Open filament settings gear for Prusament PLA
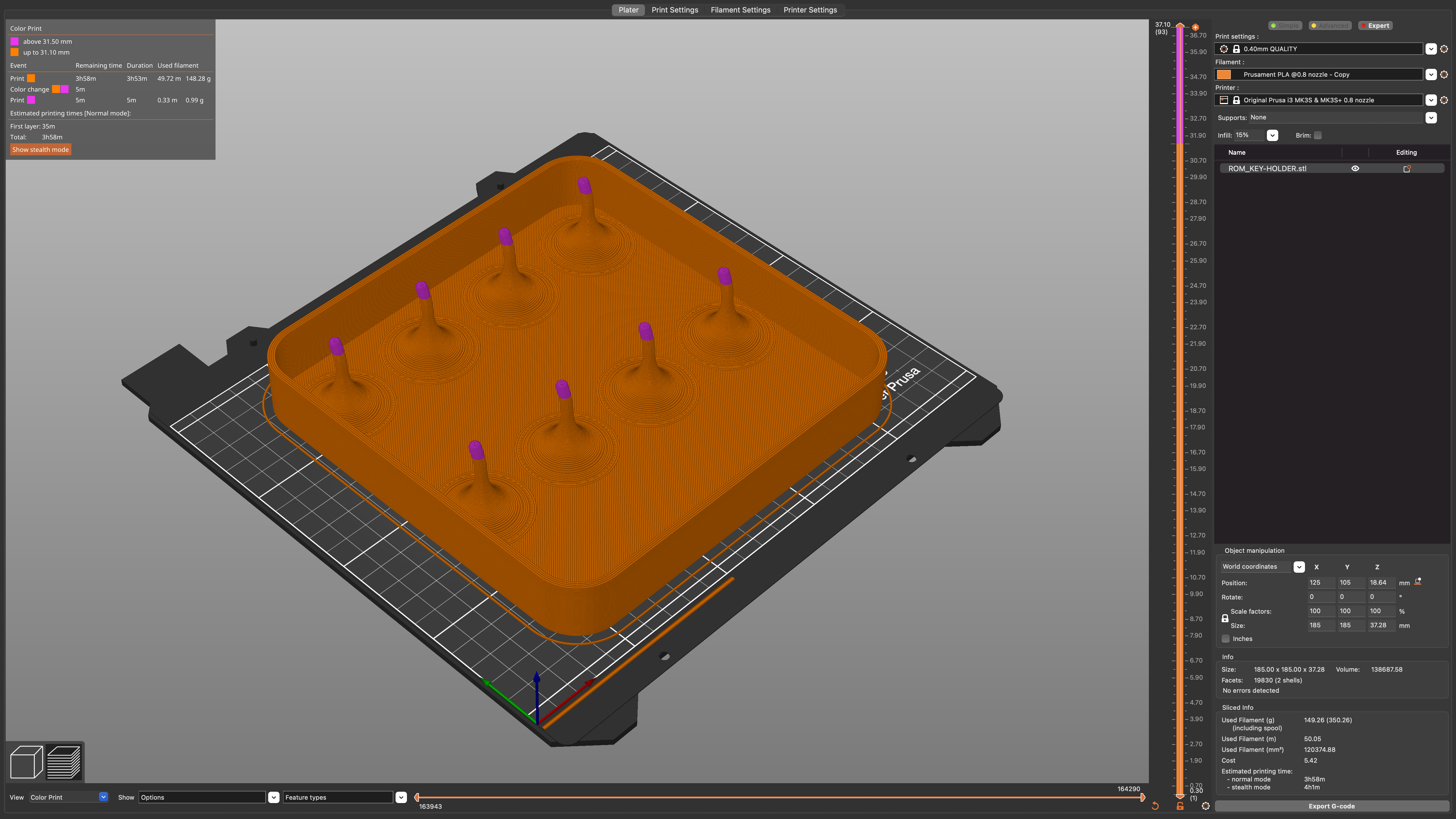Screen dimensions: 1456x819 1444,75
